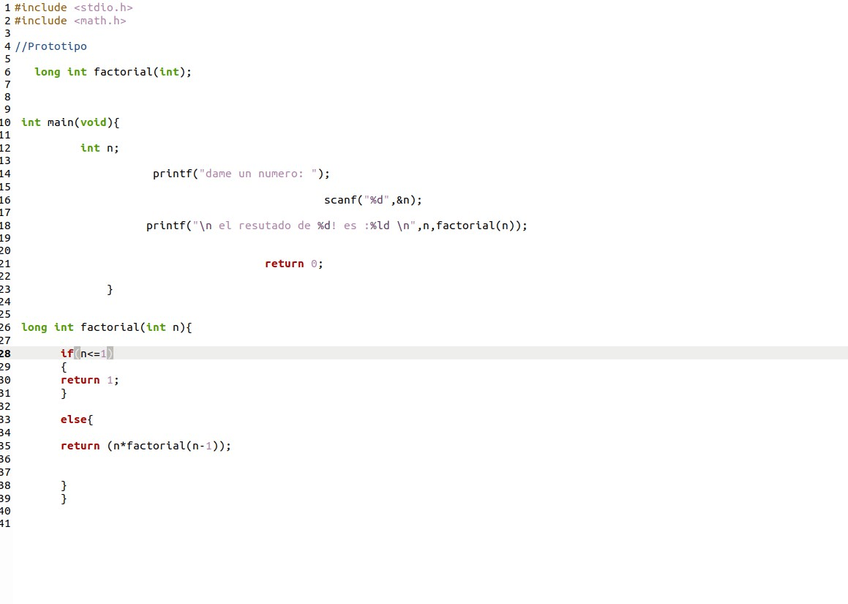Click the "dame un numero: " string
The image size is (848, 604).
coord(258,174)
